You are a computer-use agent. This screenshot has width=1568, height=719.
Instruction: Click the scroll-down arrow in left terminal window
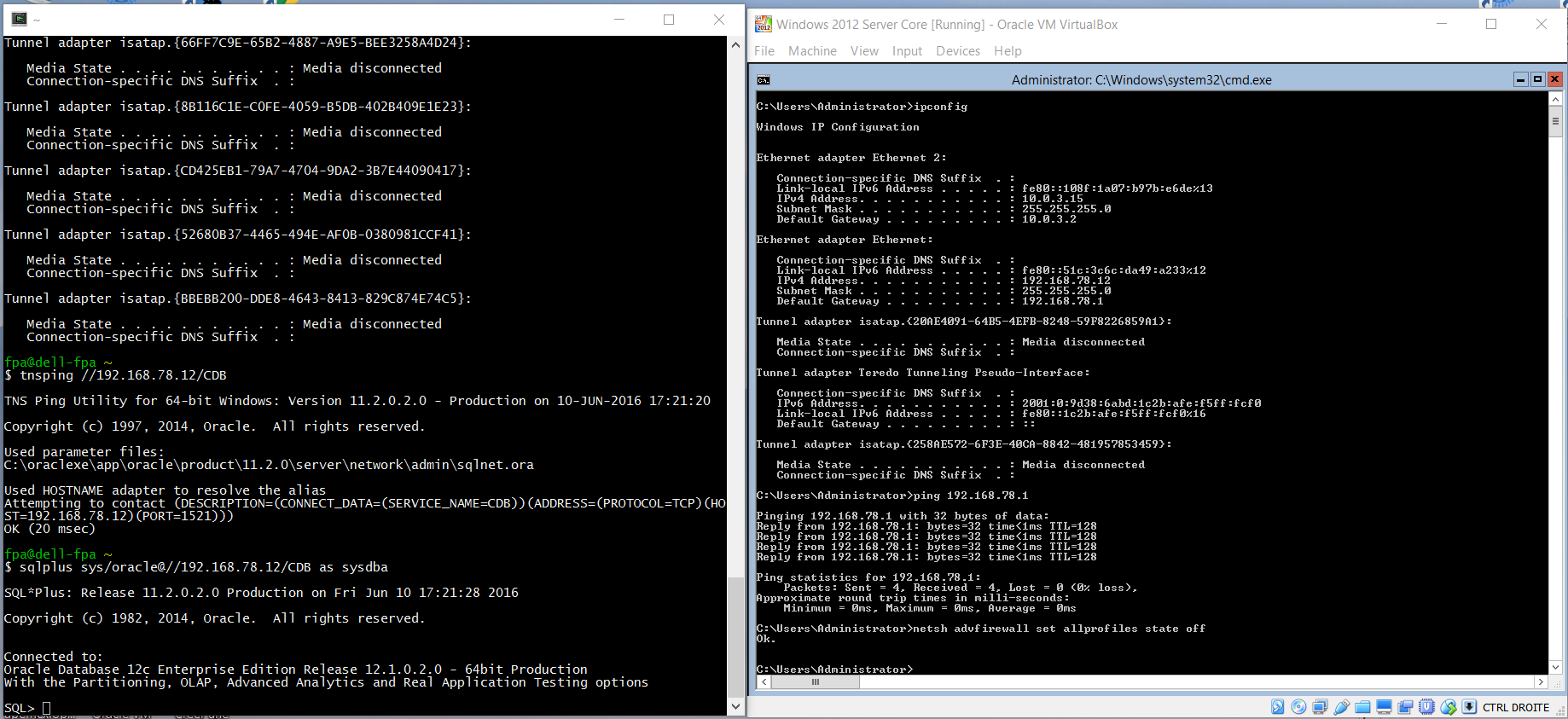(x=735, y=706)
